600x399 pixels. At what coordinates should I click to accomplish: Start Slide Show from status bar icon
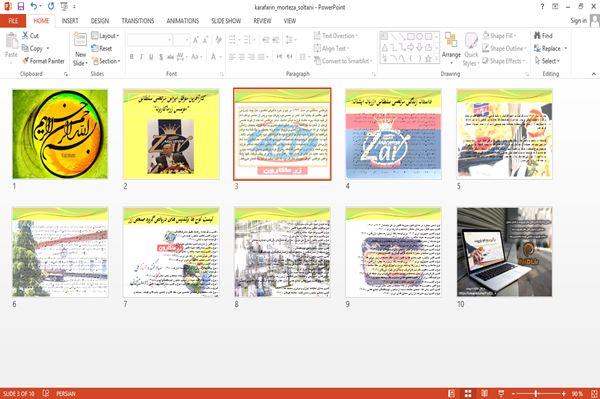501,393
